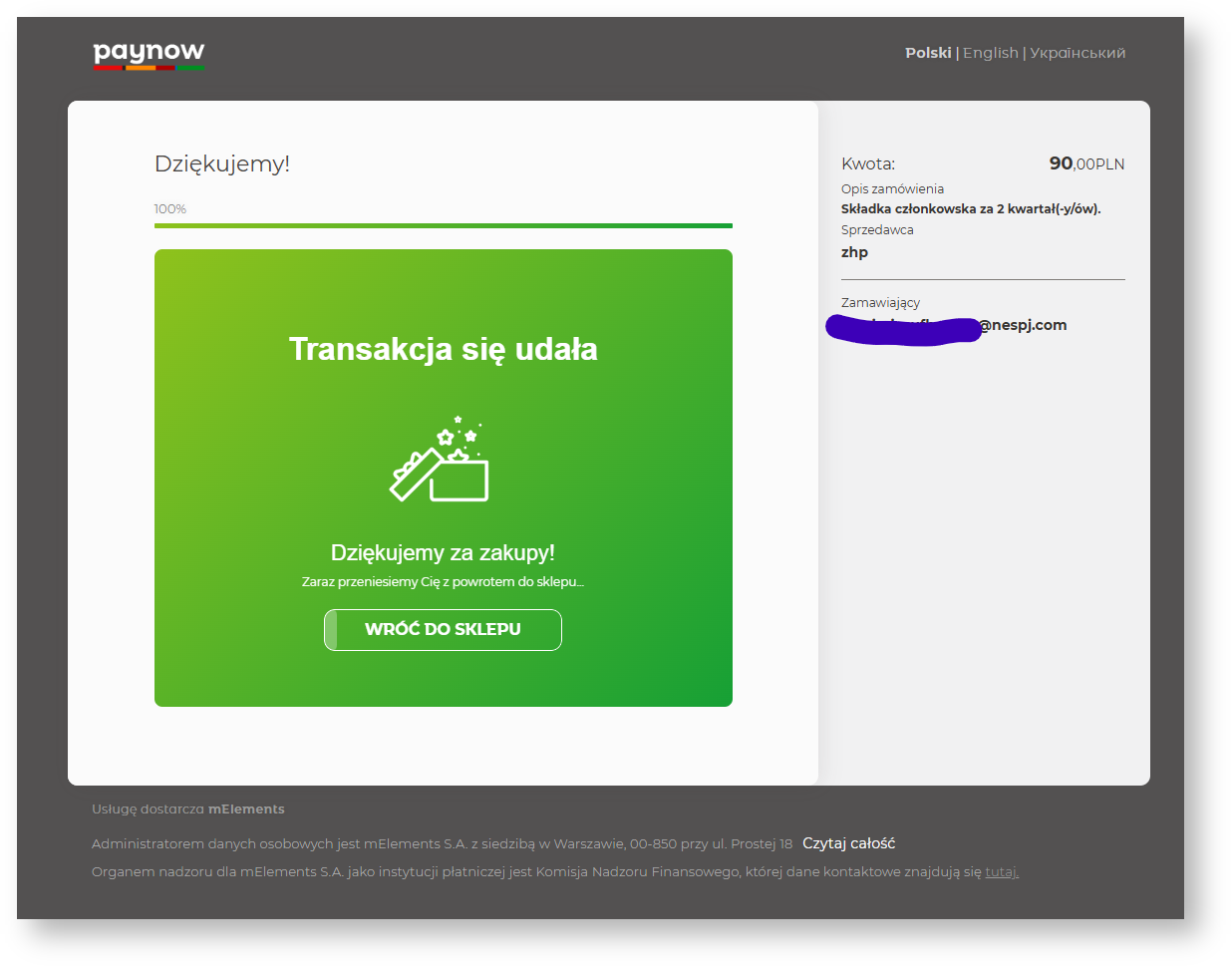Follow the 'tutaj' link in the footer
Viewport: 1232px width, 967px height.
point(1001,872)
